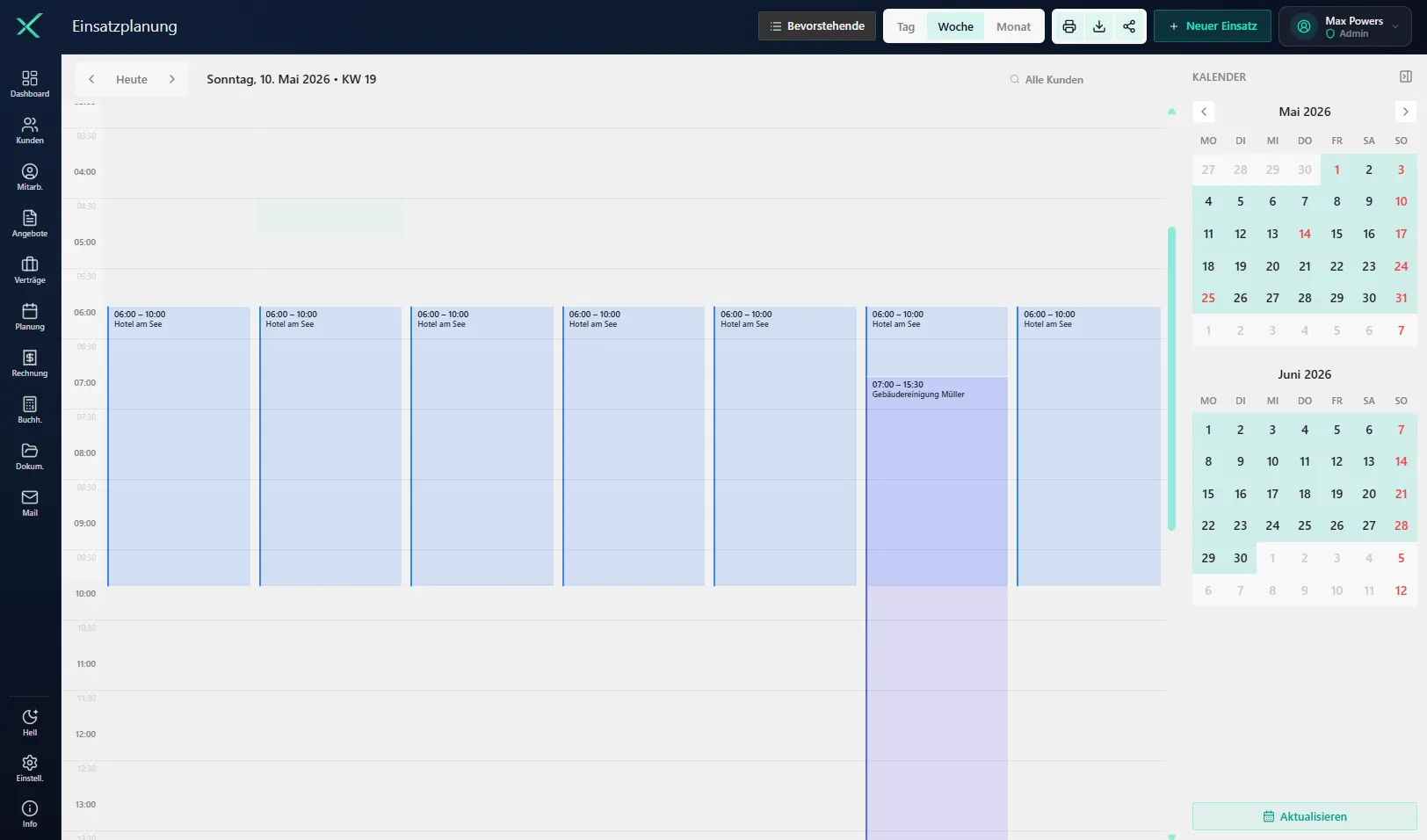Open first Hotel am See event
Image resolution: width=1427 pixels, height=840 pixels.
point(179,446)
